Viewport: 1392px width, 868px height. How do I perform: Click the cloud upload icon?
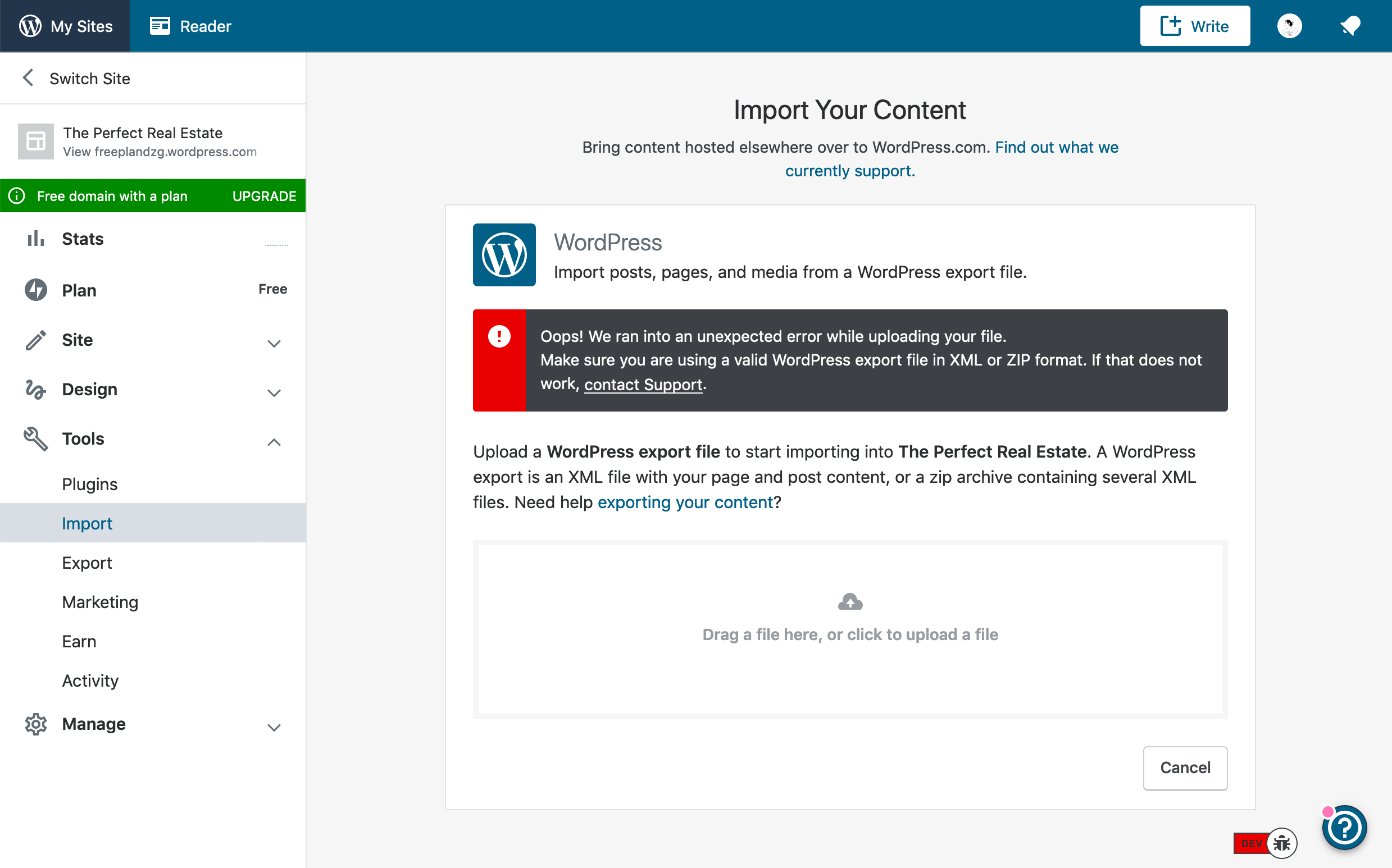(850, 602)
